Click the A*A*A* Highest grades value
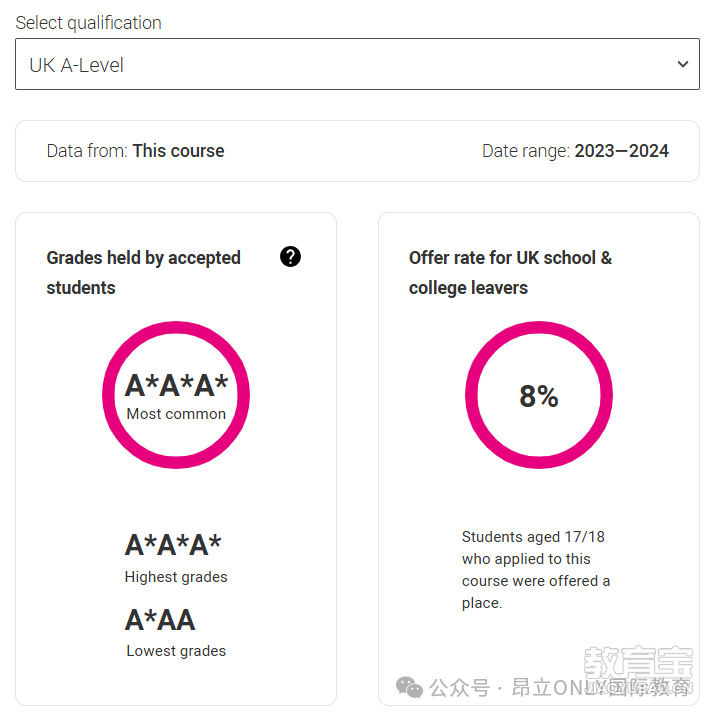 point(173,545)
